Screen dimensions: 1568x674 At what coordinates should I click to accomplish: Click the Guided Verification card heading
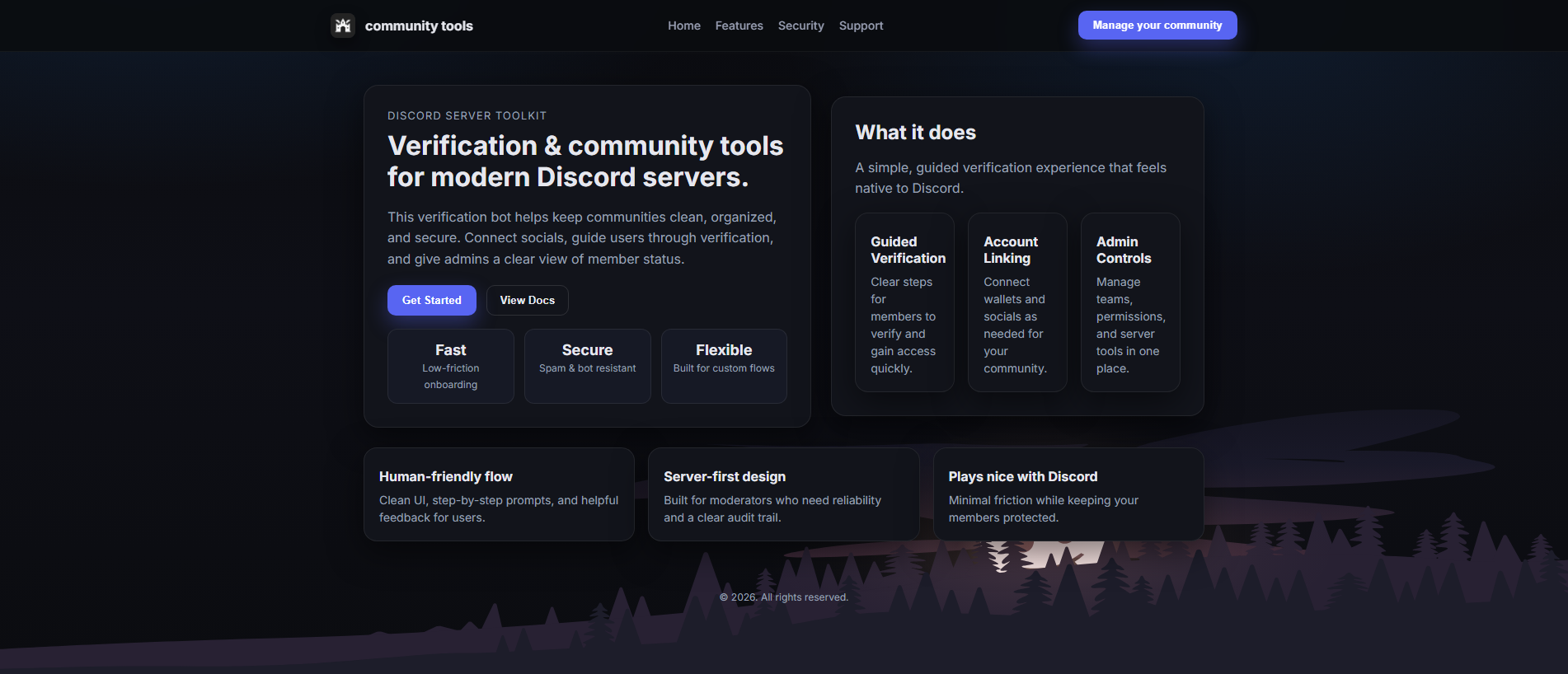pyautogui.click(x=908, y=250)
